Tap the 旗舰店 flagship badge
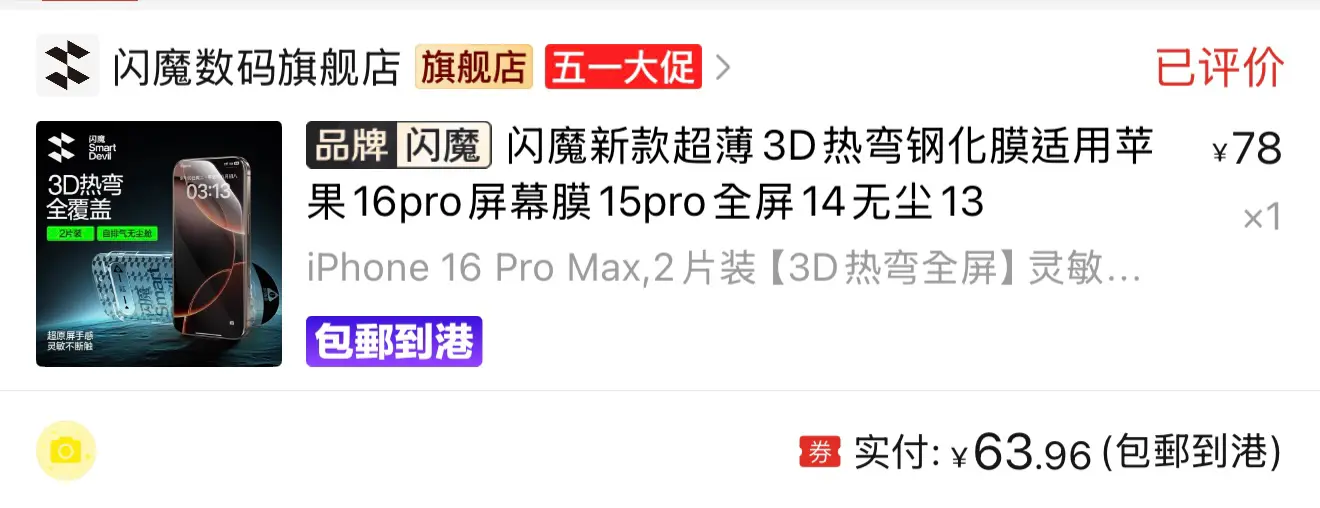This screenshot has width=1320, height=508. click(x=474, y=67)
